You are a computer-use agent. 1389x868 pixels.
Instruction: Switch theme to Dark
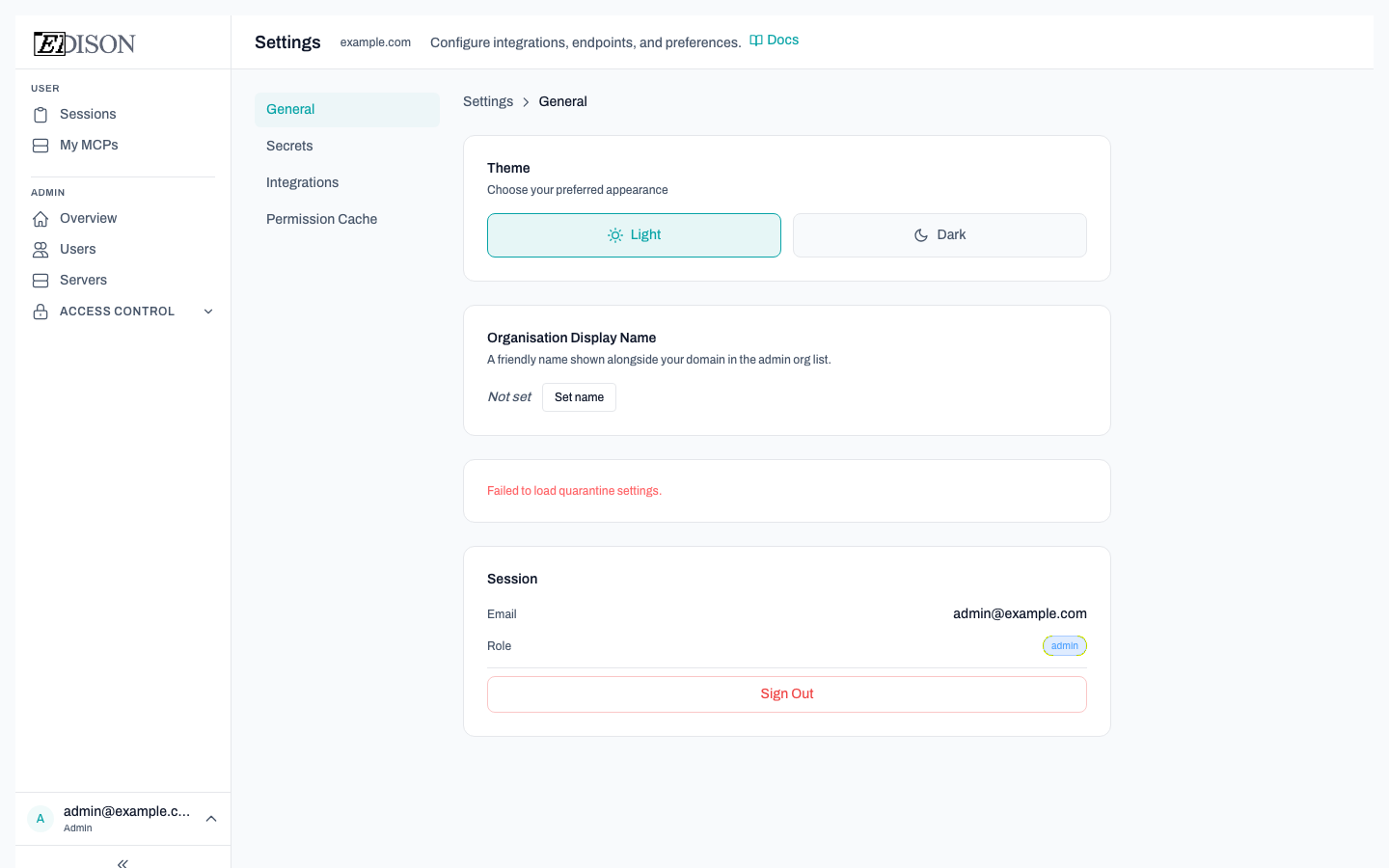940,234
